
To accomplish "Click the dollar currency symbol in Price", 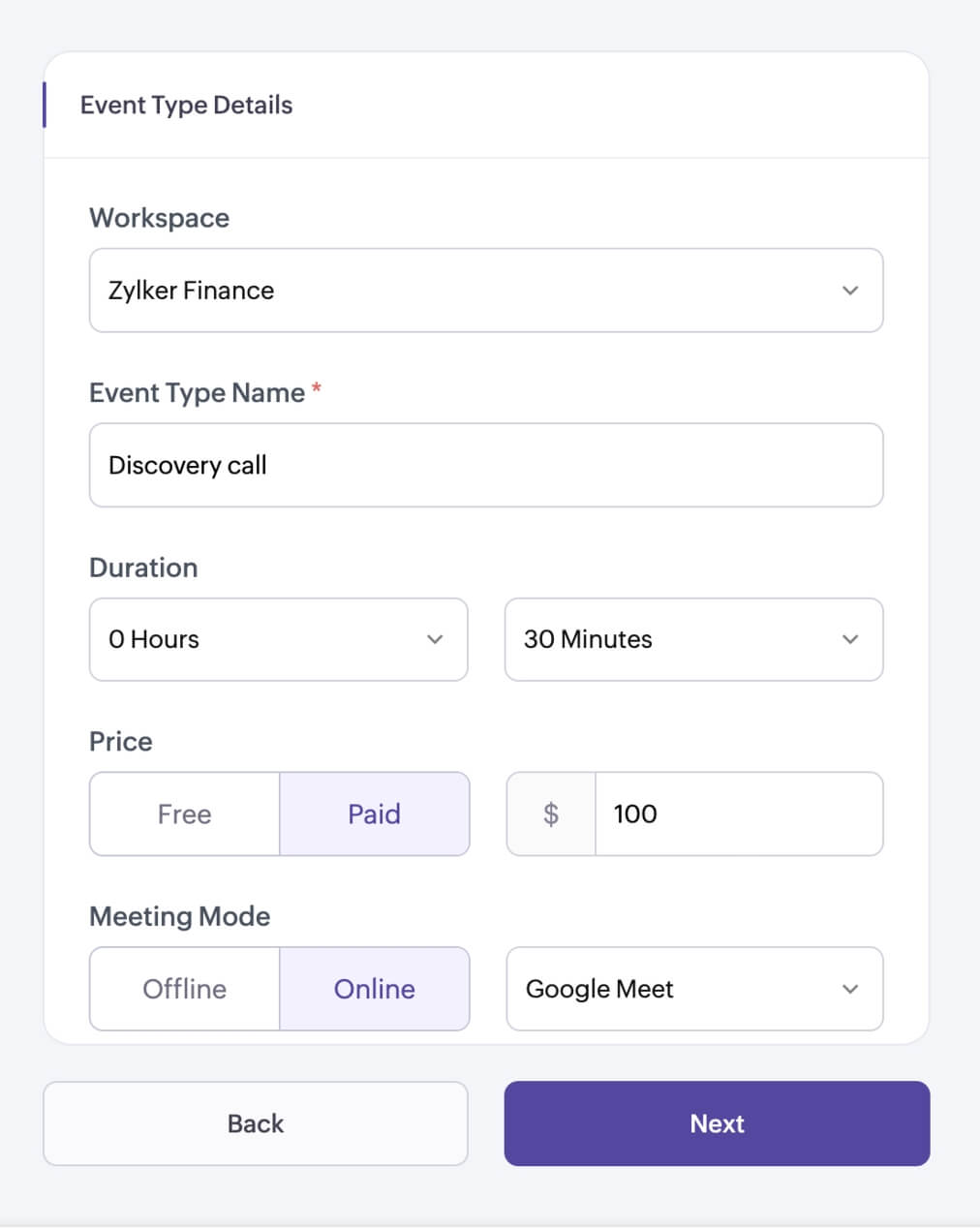I will click(551, 814).
